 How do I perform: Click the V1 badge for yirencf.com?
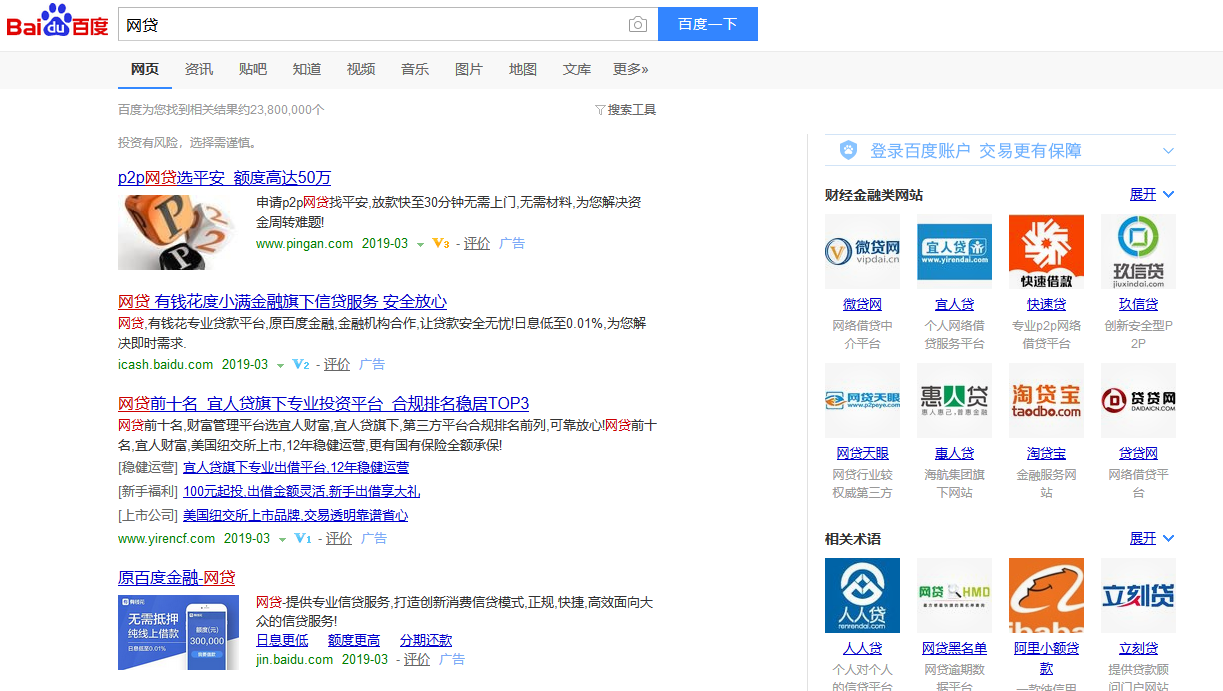click(303, 538)
